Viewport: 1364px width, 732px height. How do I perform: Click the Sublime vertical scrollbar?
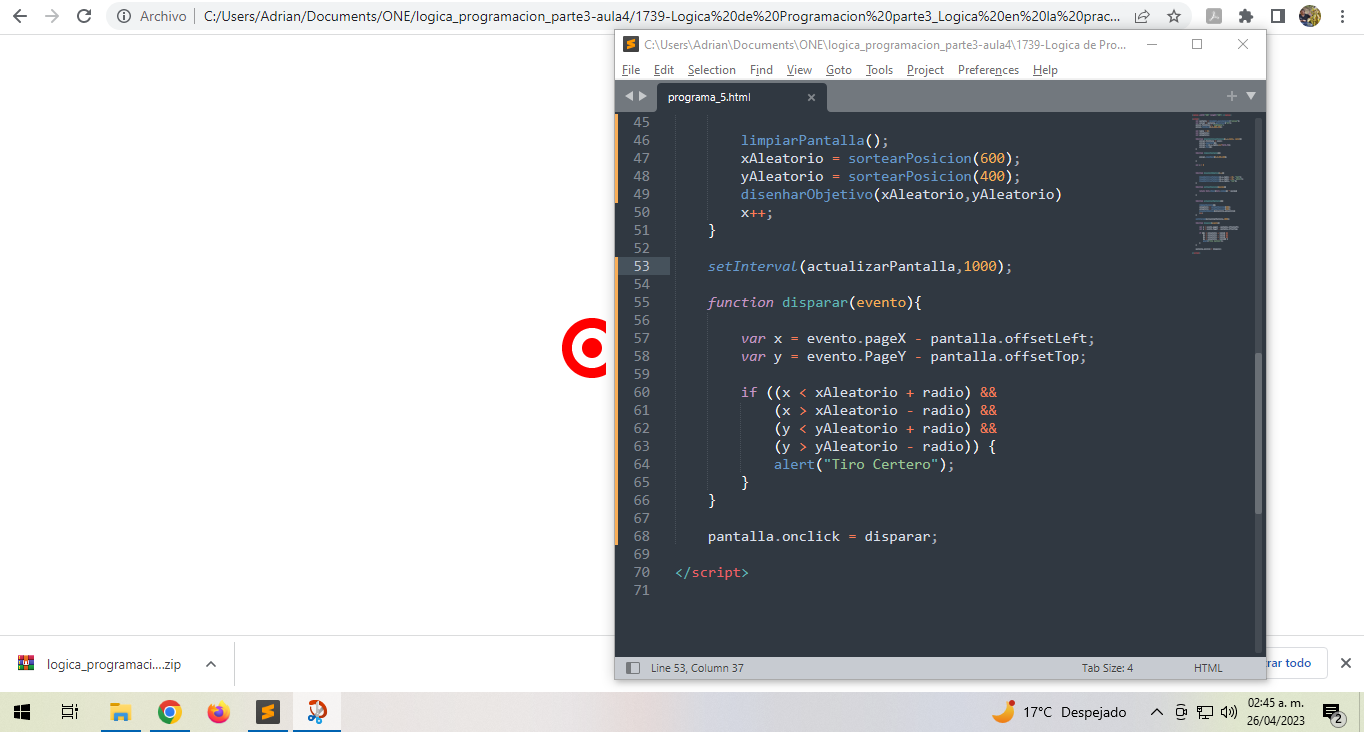1259,432
